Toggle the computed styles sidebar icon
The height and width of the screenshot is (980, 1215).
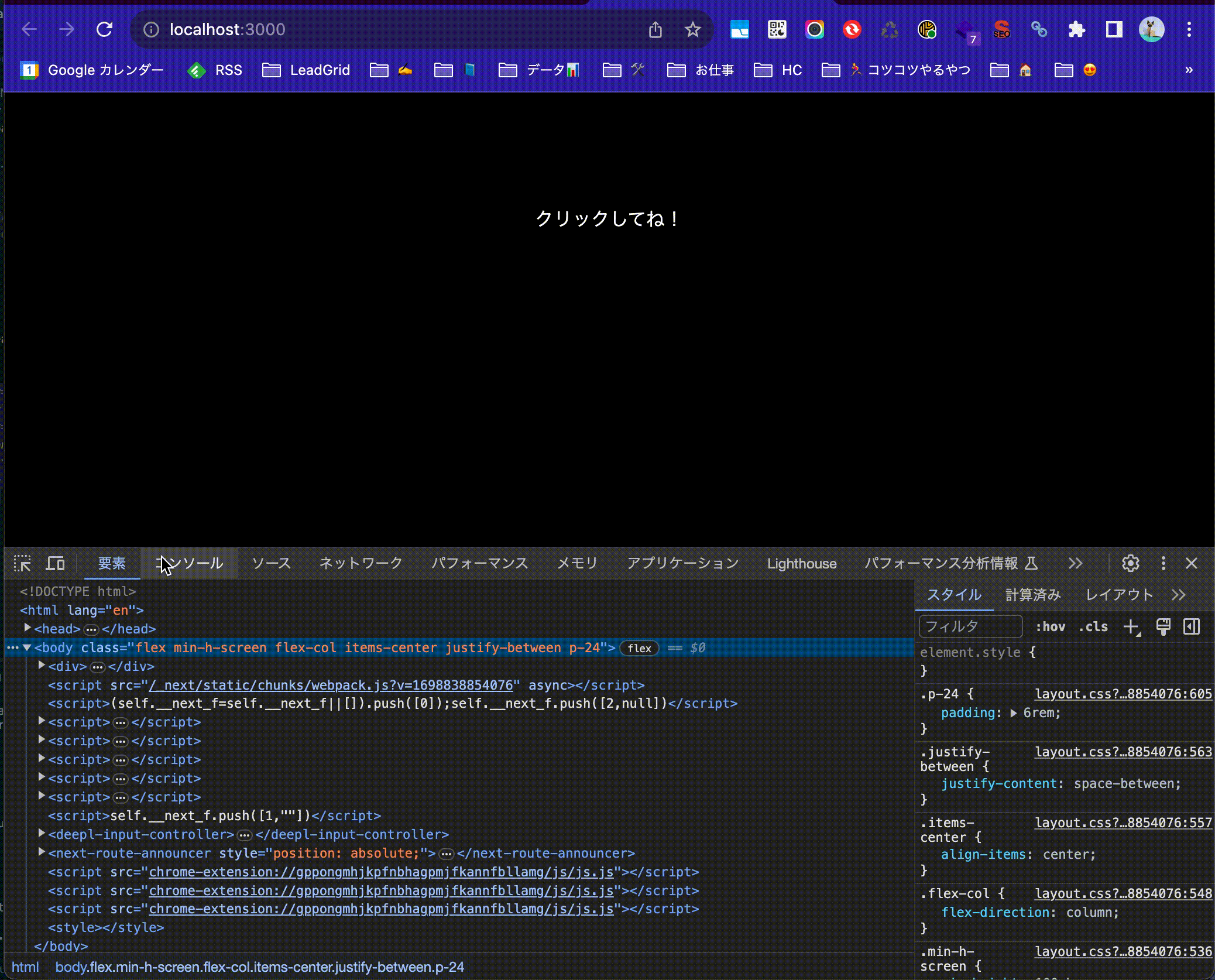[x=1192, y=626]
